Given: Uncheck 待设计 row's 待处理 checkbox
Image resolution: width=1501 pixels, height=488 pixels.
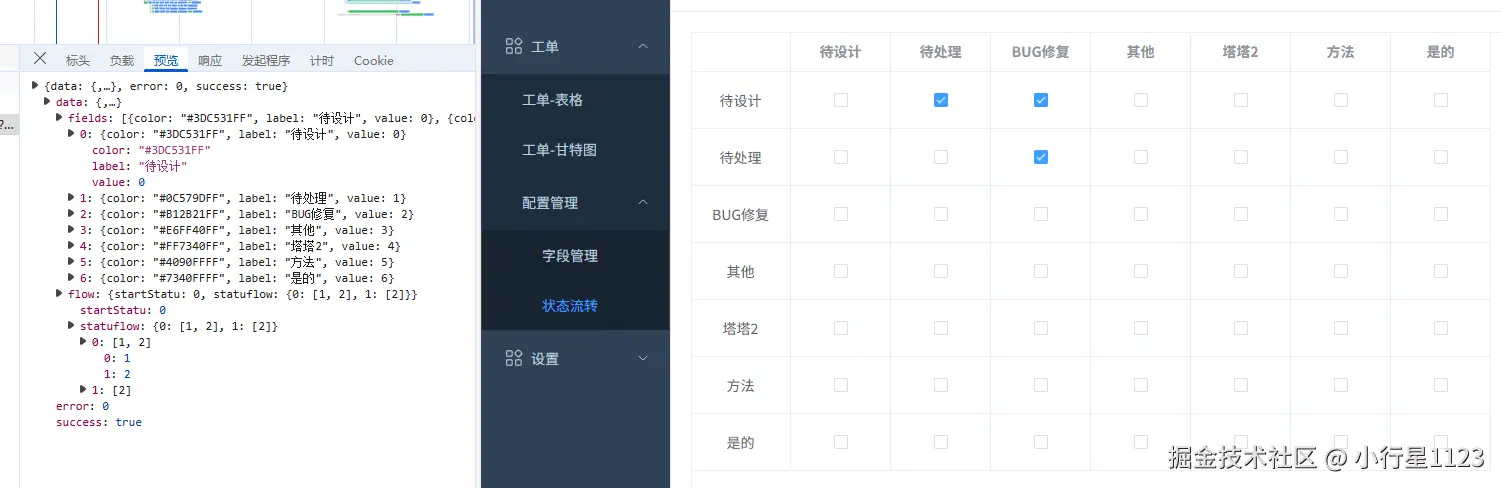Looking at the screenshot, I should pos(940,100).
